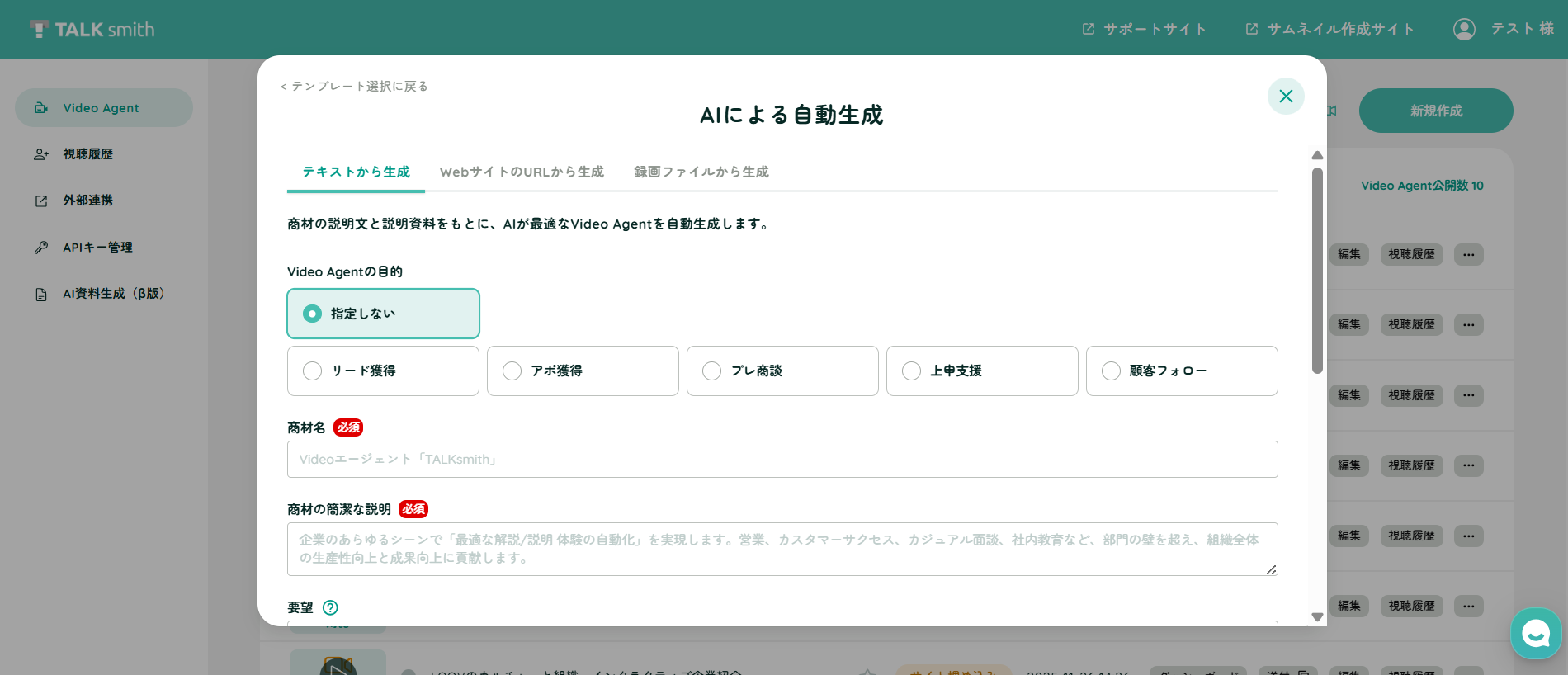Switch to 録画ファイルから生成 tab
This screenshot has width=1568, height=675.
point(701,172)
